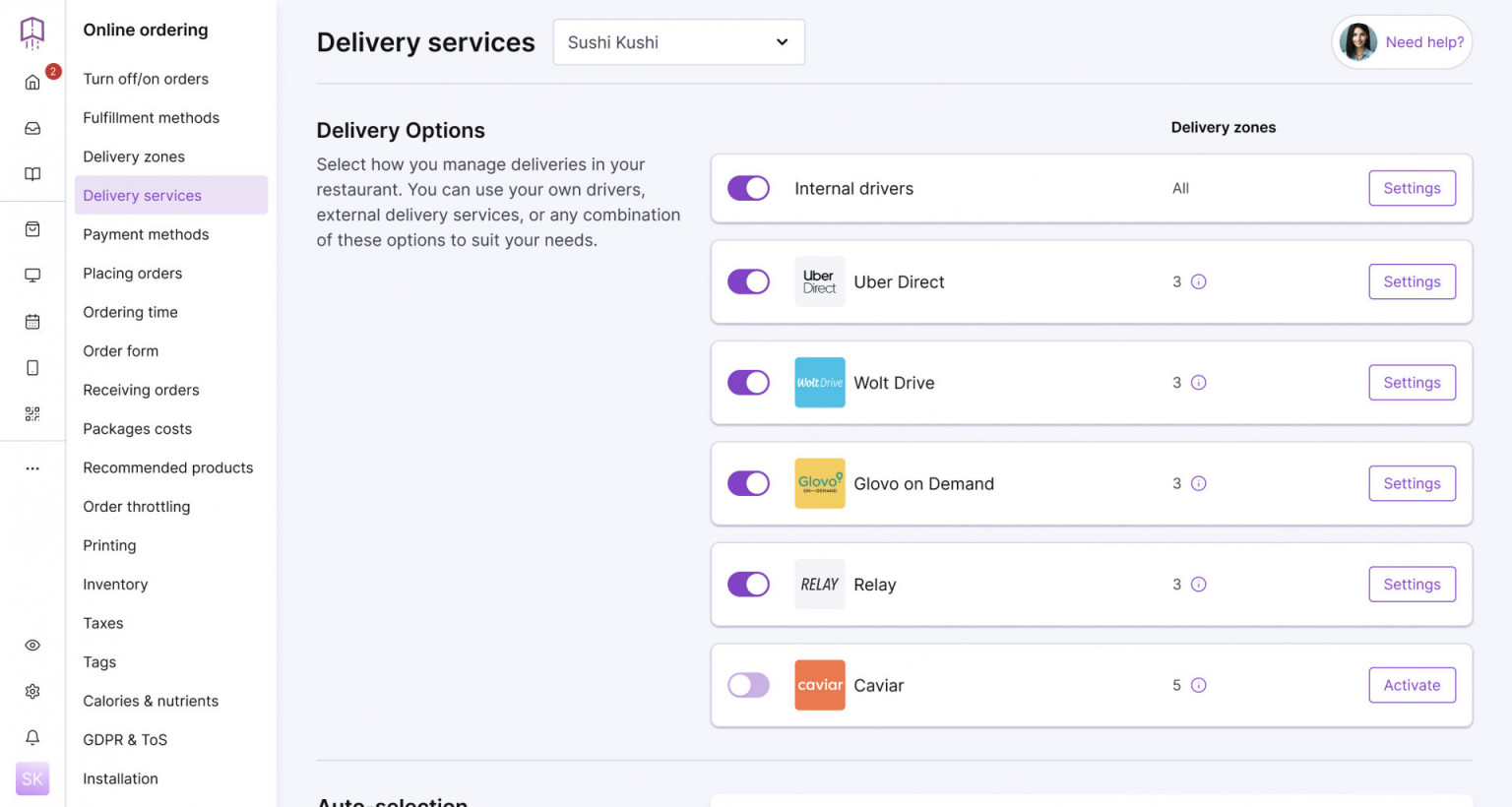The image size is (1512, 807).
Task: Open the menu book icon in sidebar
Action: pos(32,174)
